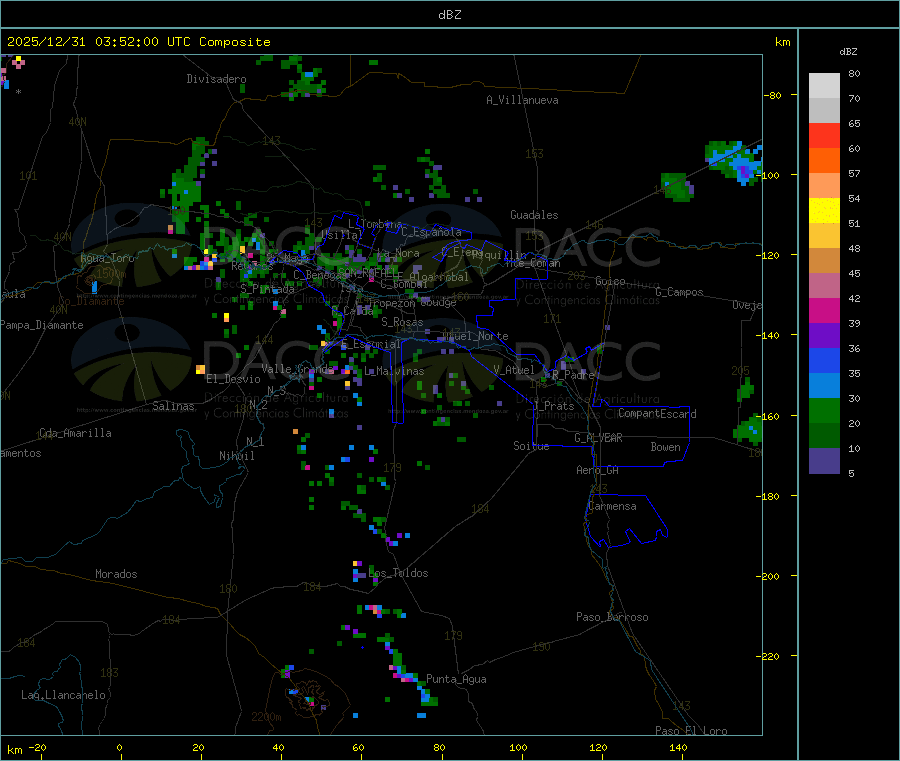Pick the purple 36-39 dBZ legend swatch
Viewport: 900px width, 761px height.
[x=824, y=336]
